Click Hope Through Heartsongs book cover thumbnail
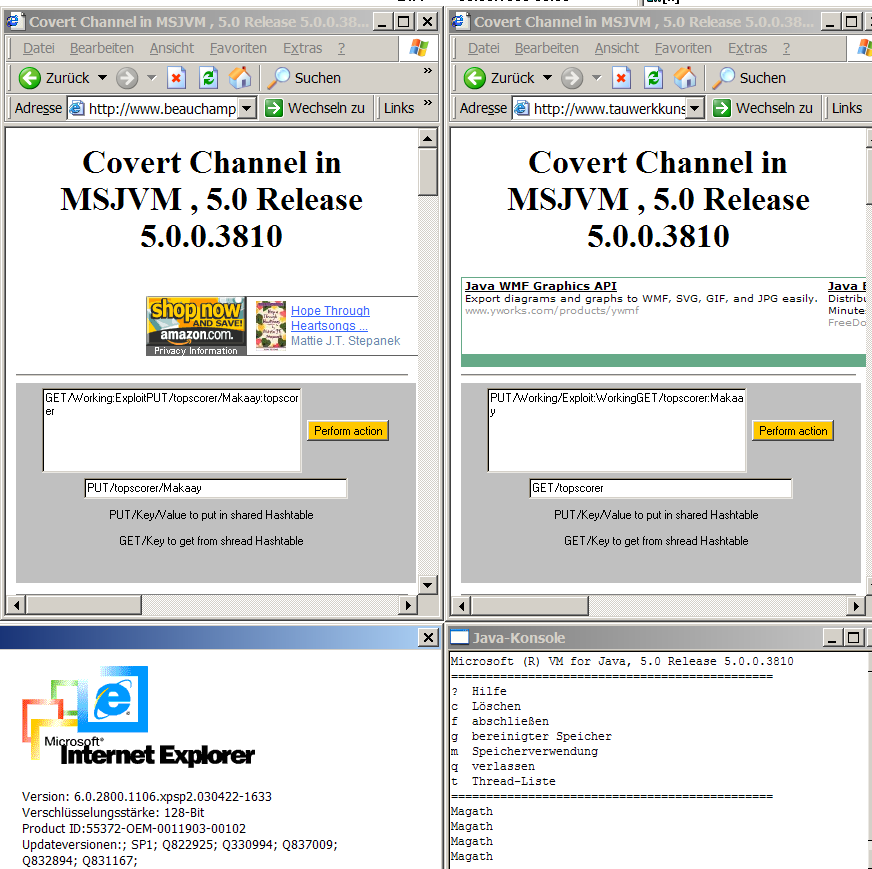Image resolution: width=872 pixels, height=869 pixels. [270, 326]
